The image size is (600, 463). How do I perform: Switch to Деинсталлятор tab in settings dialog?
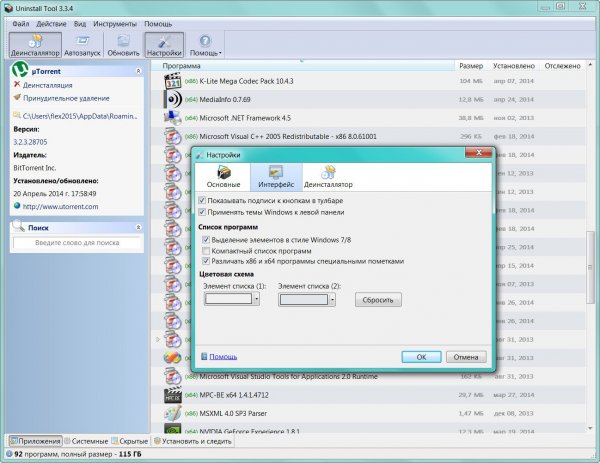pos(328,177)
